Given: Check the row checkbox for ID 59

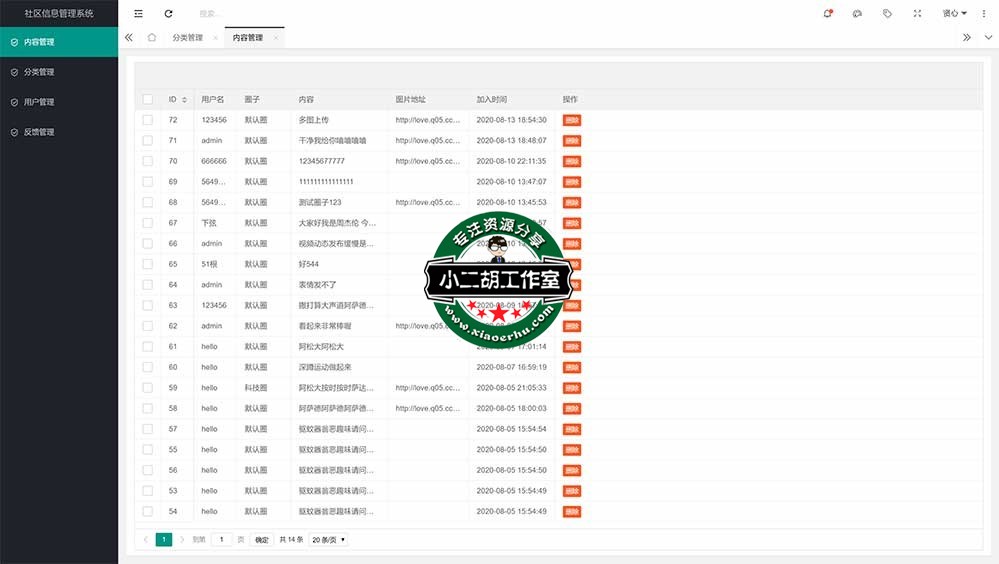Looking at the screenshot, I should click(148, 388).
